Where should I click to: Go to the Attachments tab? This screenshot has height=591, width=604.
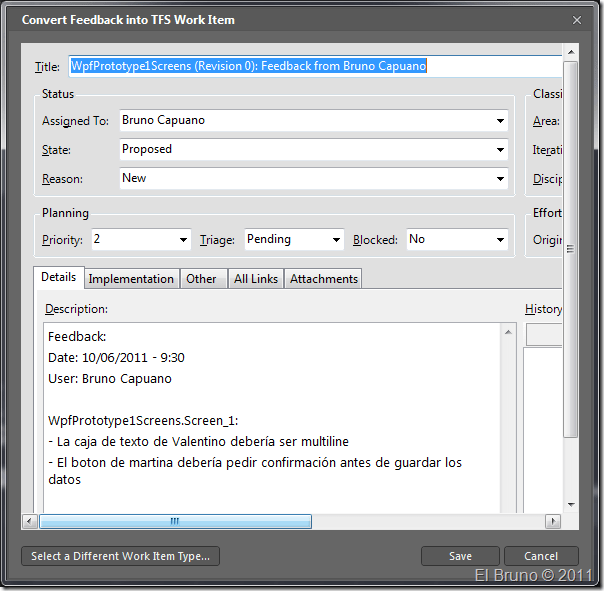click(x=323, y=279)
